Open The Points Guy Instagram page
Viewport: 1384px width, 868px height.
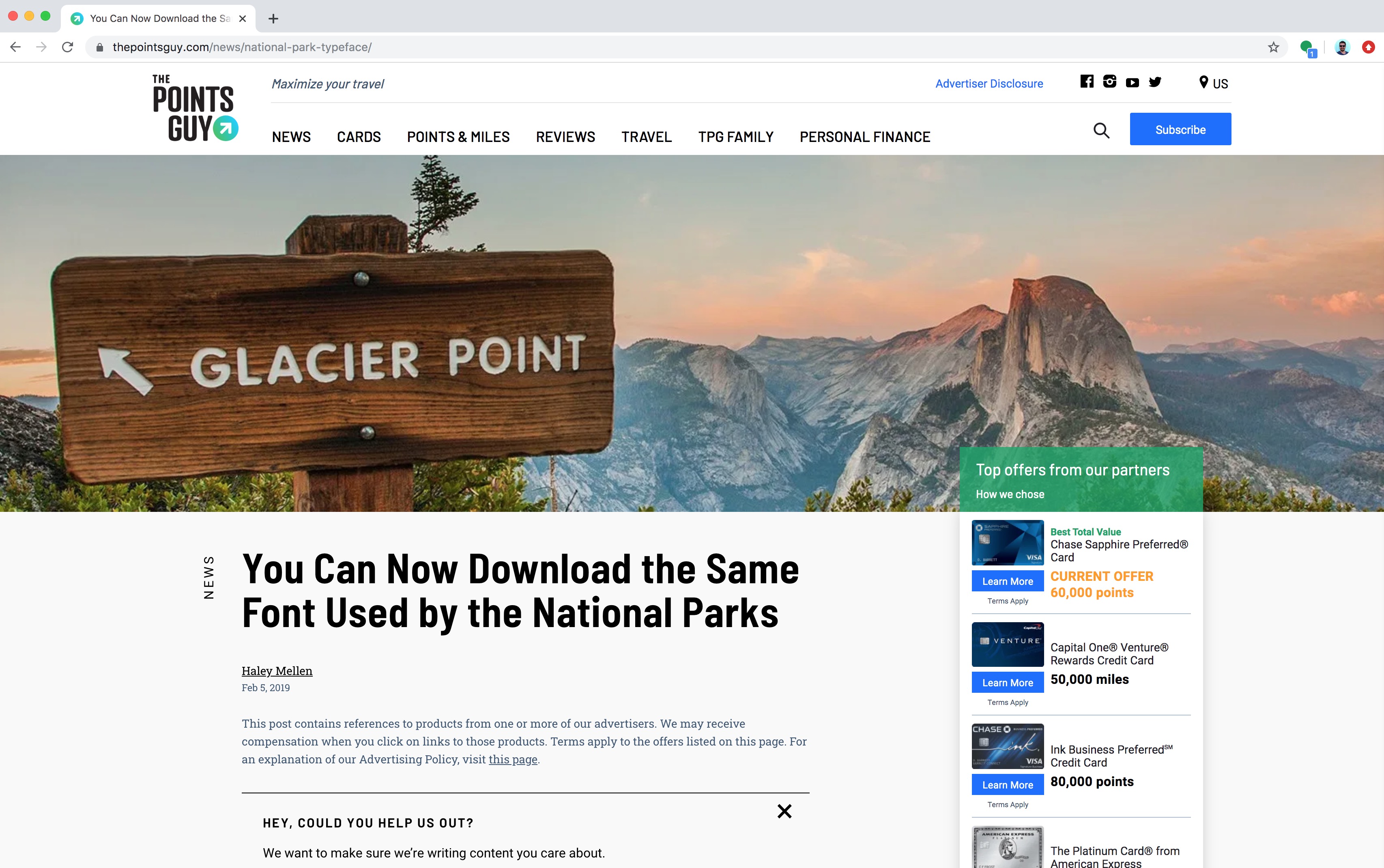pyautogui.click(x=1110, y=82)
